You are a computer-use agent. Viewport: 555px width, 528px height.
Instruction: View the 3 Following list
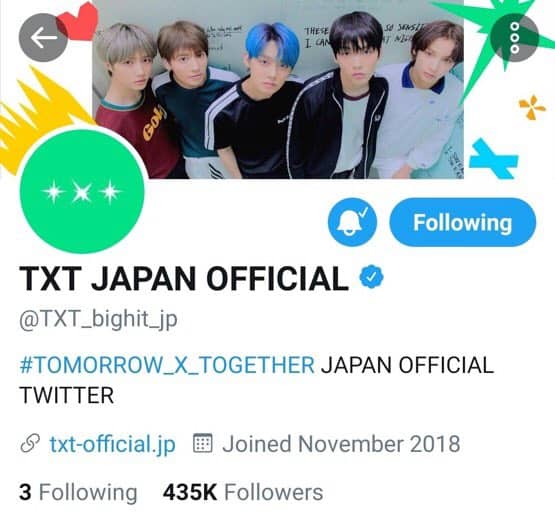pos(78,492)
